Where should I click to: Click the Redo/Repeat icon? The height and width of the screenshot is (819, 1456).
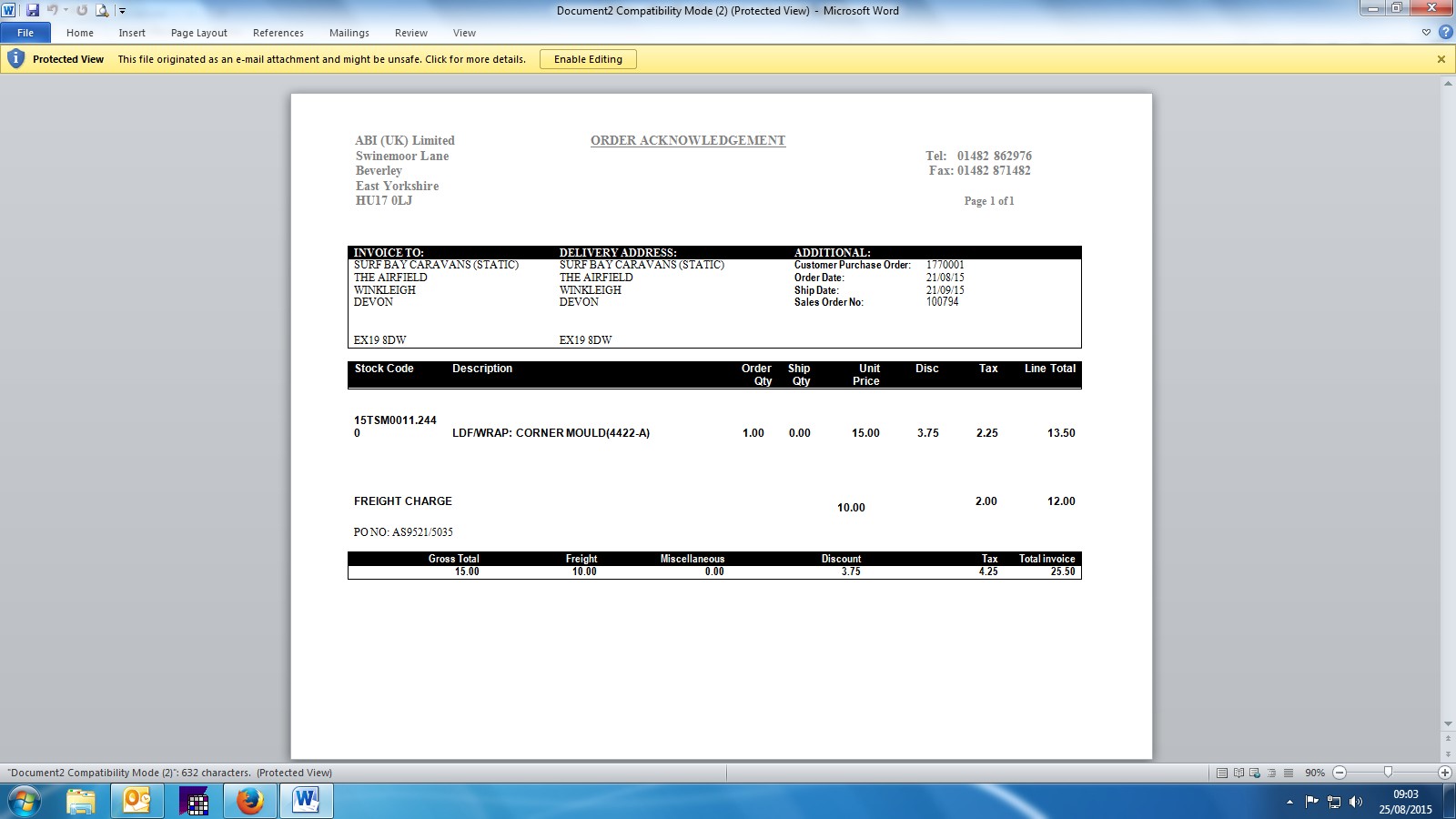coord(82,10)
